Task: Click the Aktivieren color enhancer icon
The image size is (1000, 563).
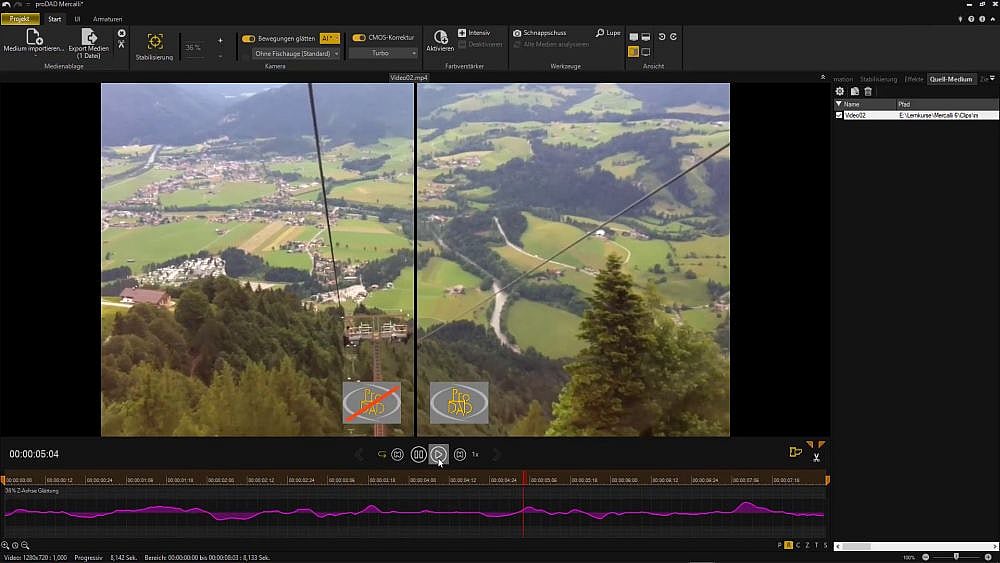Action: [439, 36]
